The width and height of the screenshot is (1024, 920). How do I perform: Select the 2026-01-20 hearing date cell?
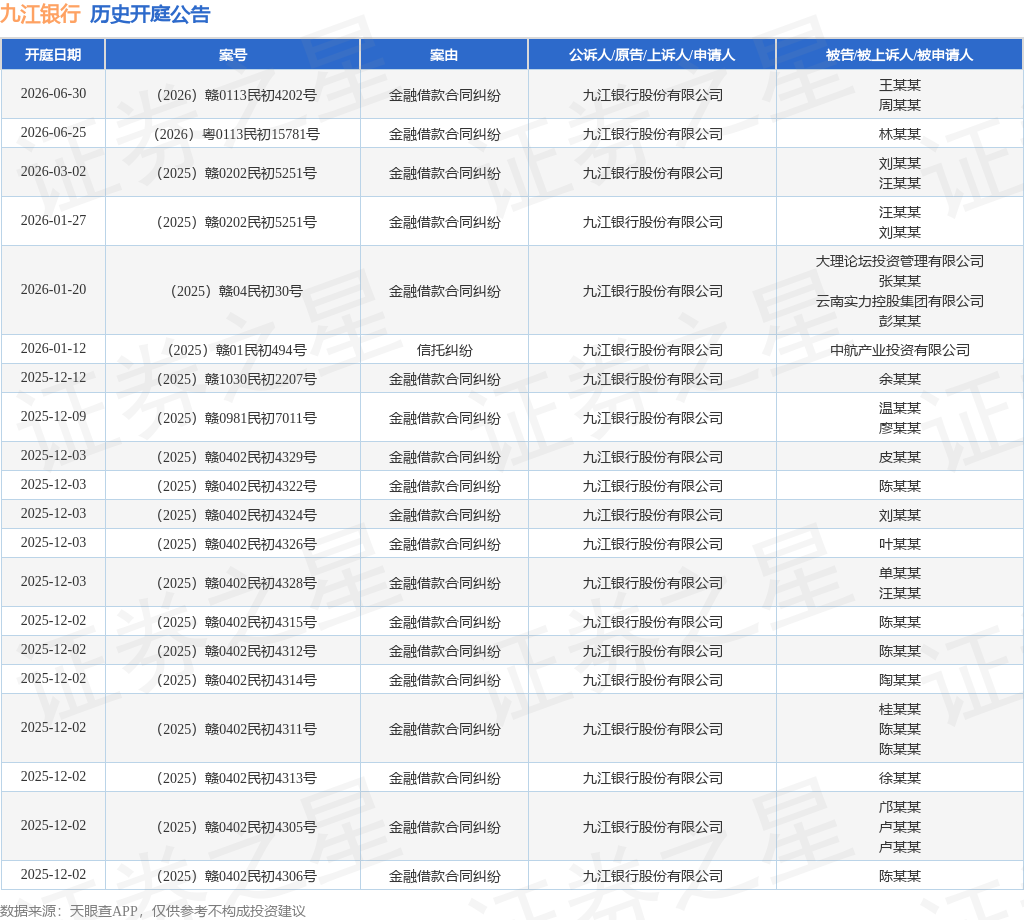53,289
